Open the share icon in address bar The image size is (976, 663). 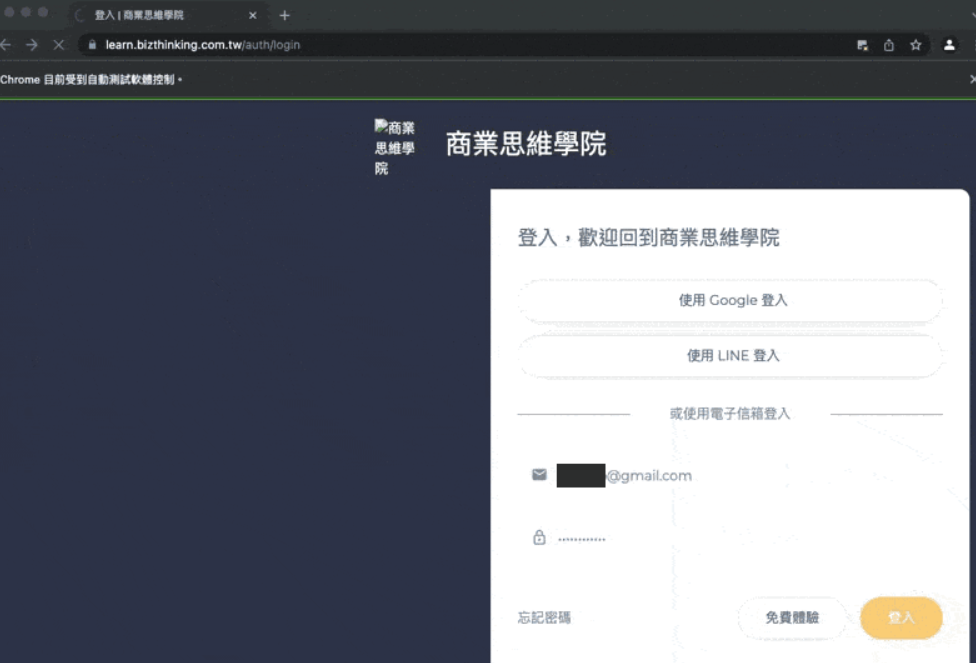[x=888, y=45]
